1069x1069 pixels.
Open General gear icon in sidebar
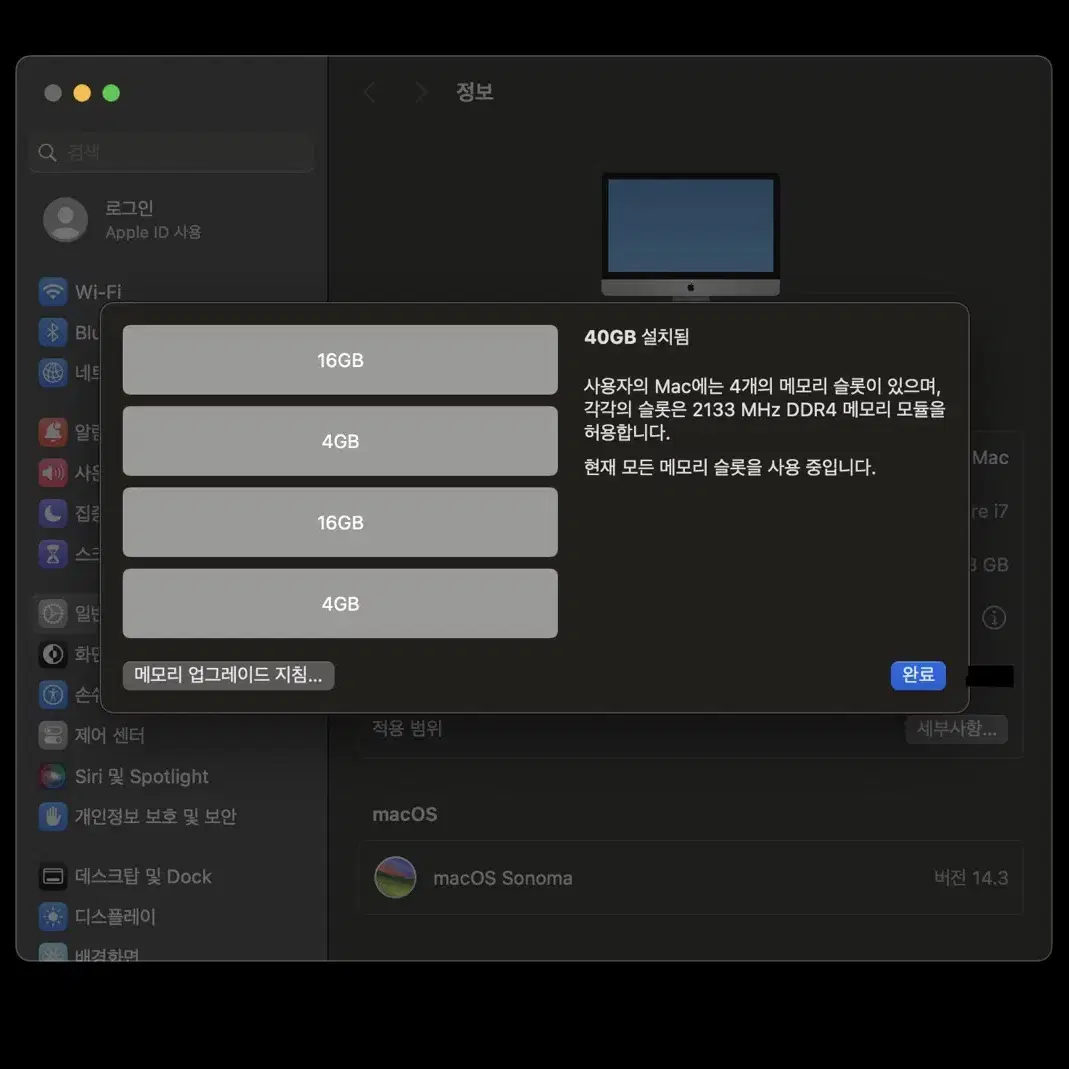point(52,614)
